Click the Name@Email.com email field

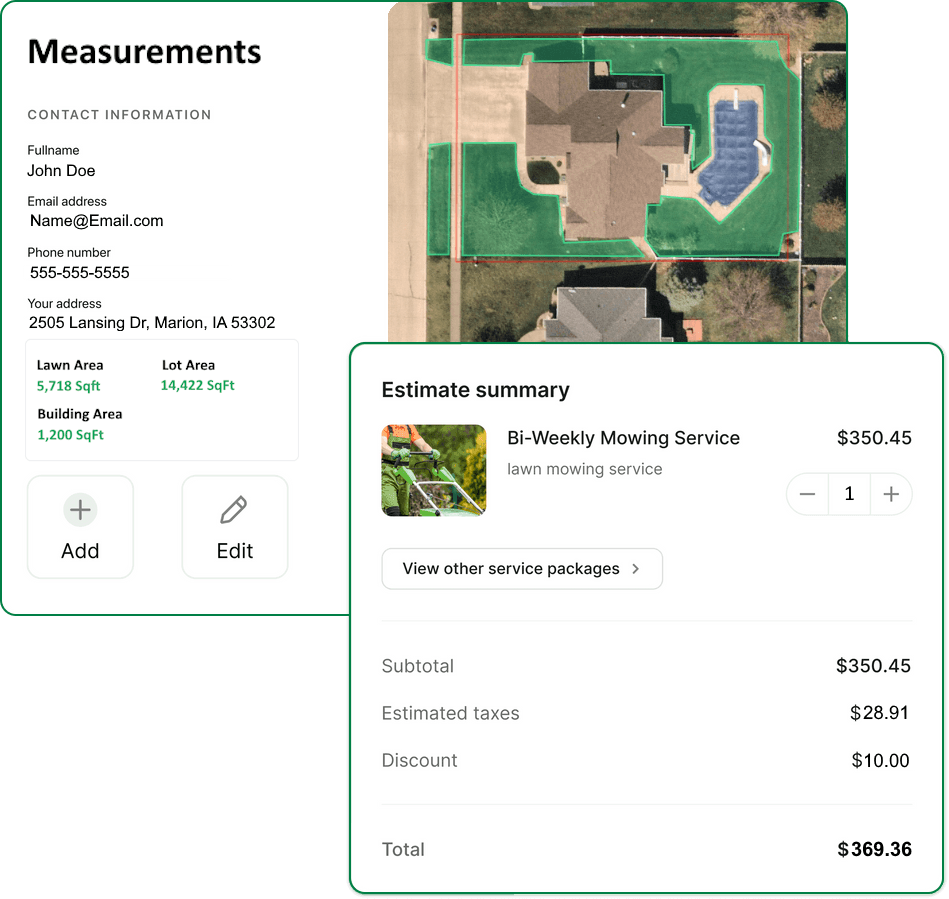[96, 221]
